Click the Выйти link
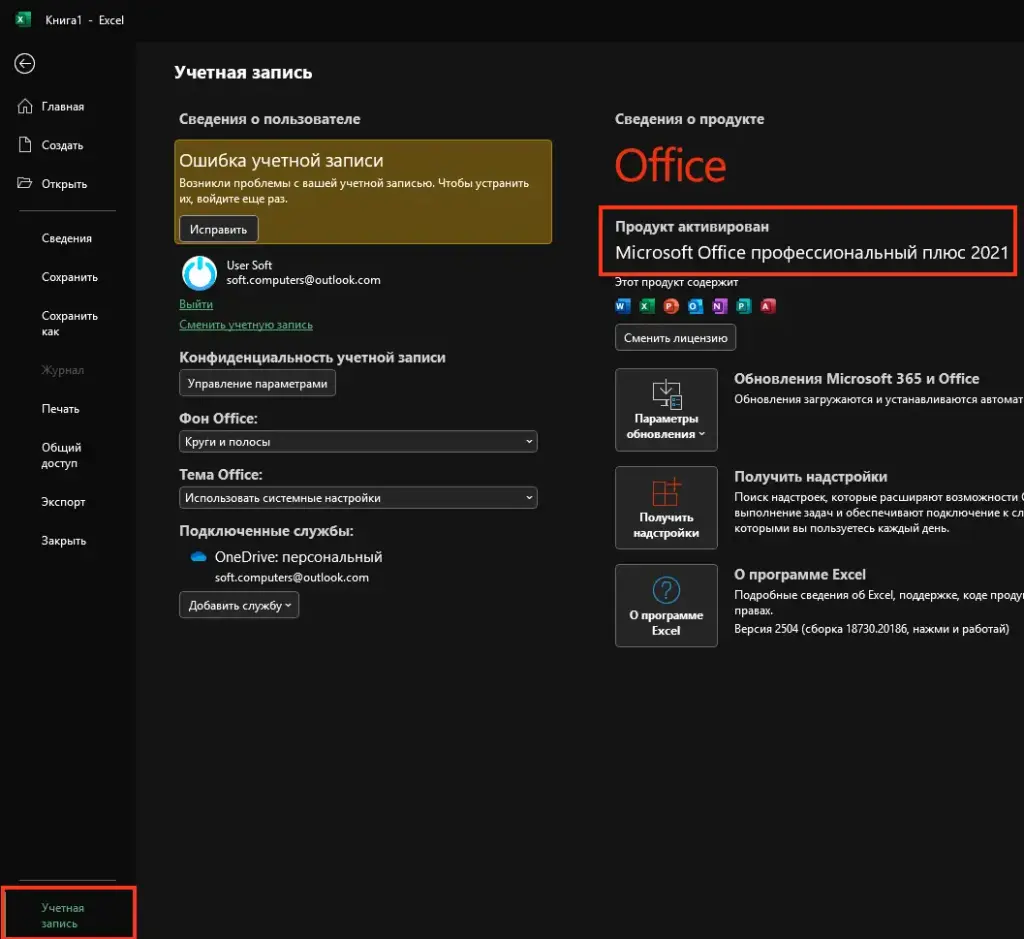Image resolution: width=1024 pixels, height=939 pixels. click(x=196, y=304)
